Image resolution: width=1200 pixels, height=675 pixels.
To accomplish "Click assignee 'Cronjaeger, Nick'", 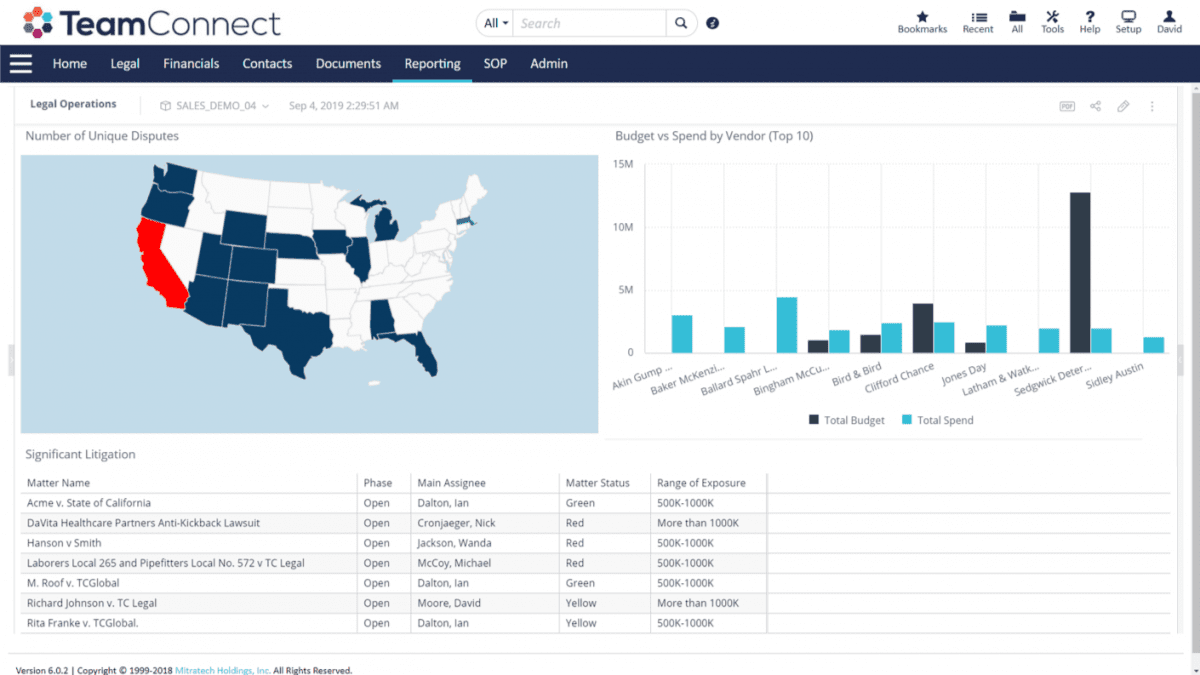I will click(x=456, y=523).
